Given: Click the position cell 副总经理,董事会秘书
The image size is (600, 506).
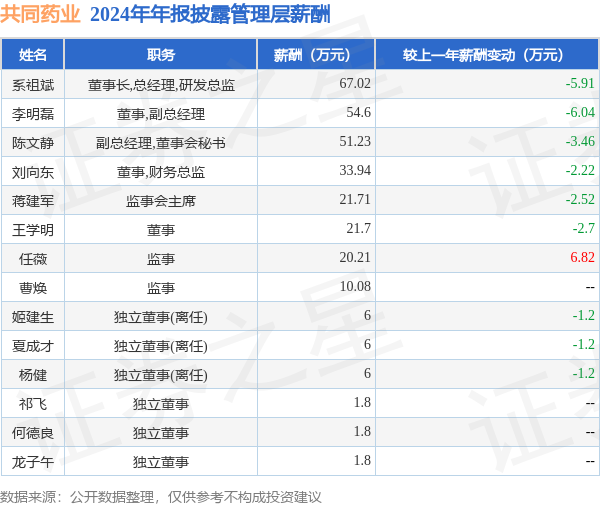Looking at the screenshot, I should point(161,143).
